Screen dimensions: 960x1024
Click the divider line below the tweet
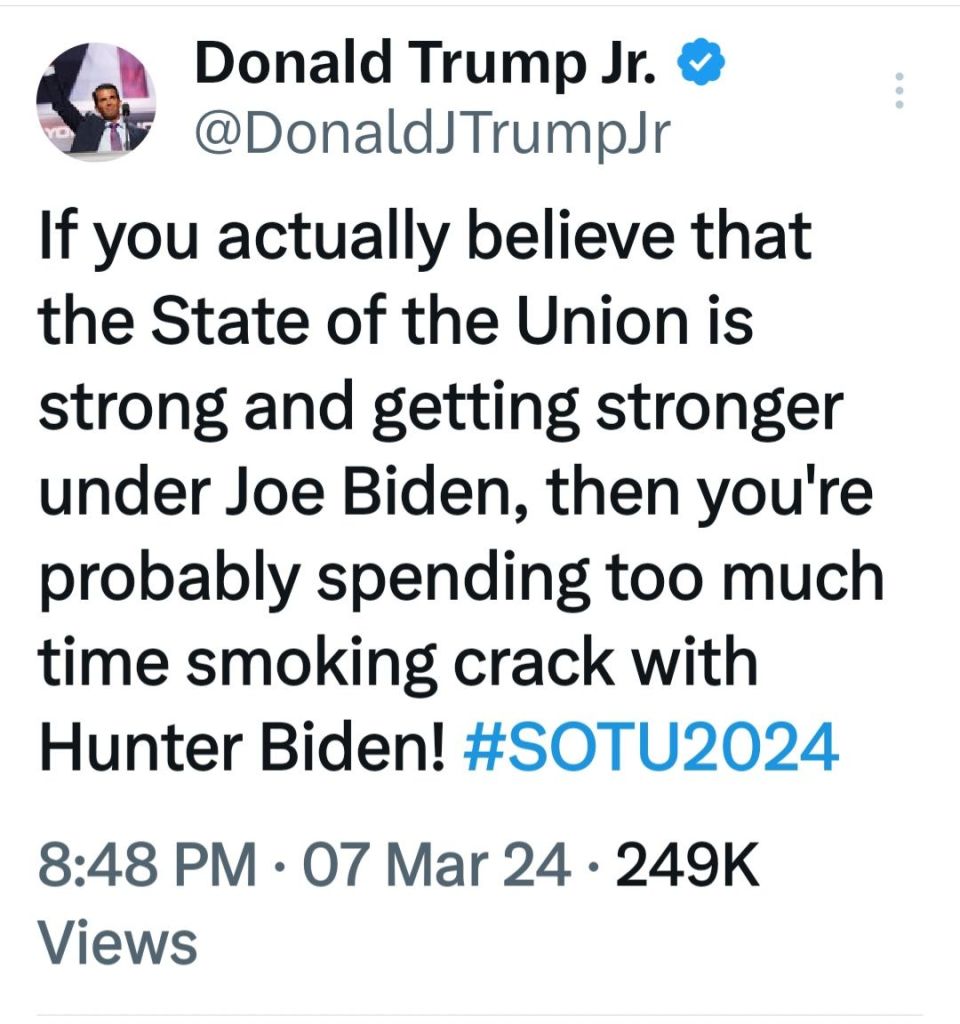click(x=480, y=1014)
